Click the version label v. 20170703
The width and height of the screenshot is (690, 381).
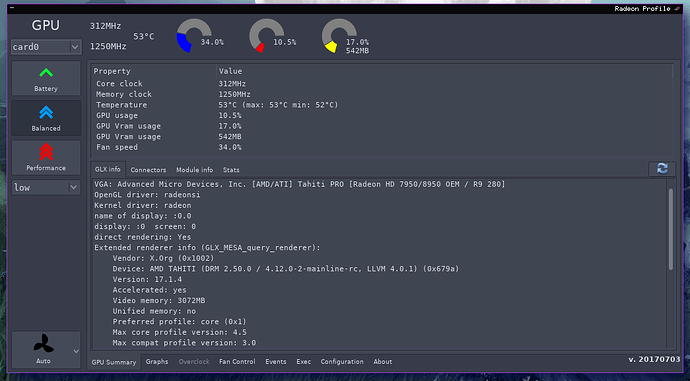(x=654, y=359)
